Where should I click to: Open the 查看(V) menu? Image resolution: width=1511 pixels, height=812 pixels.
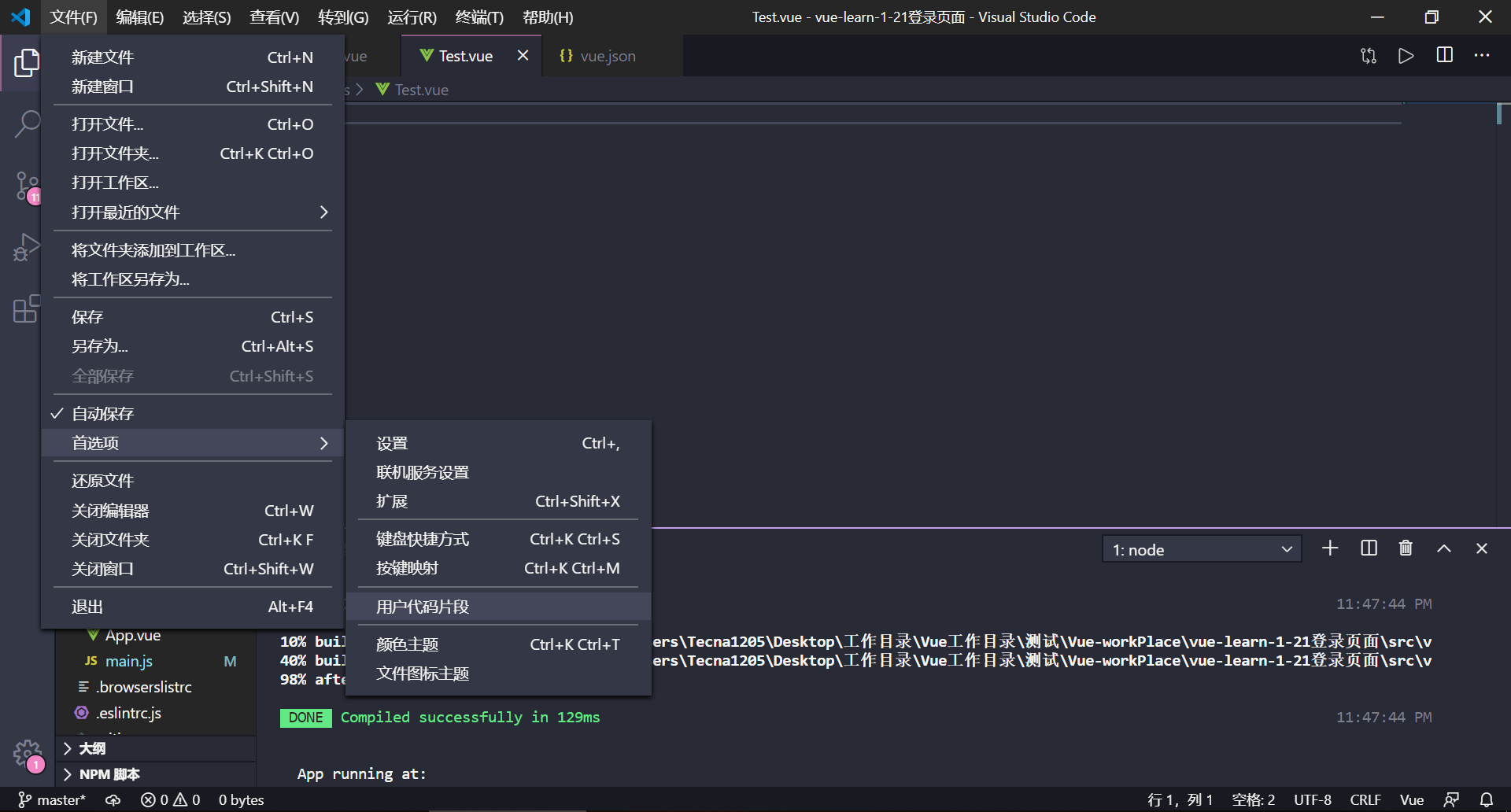point(275,17)
